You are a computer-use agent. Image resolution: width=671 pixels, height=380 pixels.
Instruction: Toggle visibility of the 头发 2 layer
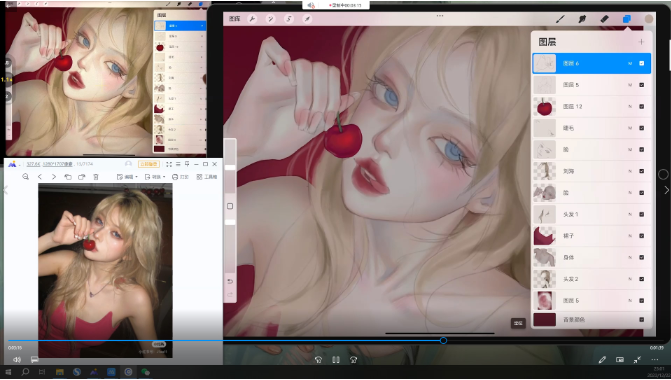[641, 279]
